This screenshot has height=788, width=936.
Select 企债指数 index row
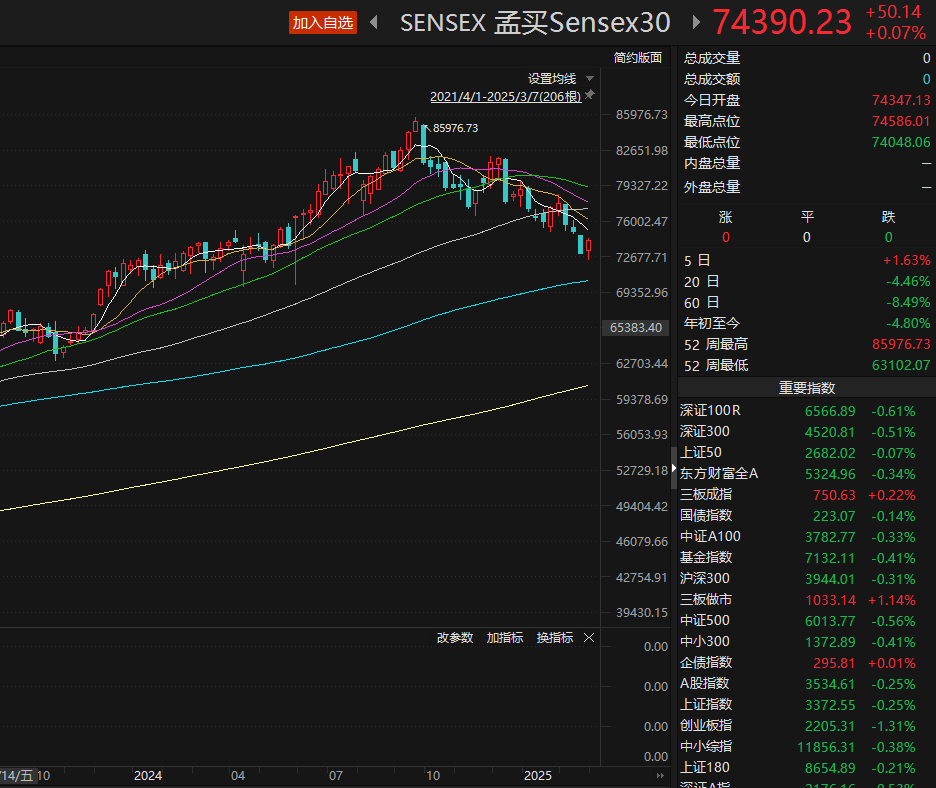pos(806,663)
